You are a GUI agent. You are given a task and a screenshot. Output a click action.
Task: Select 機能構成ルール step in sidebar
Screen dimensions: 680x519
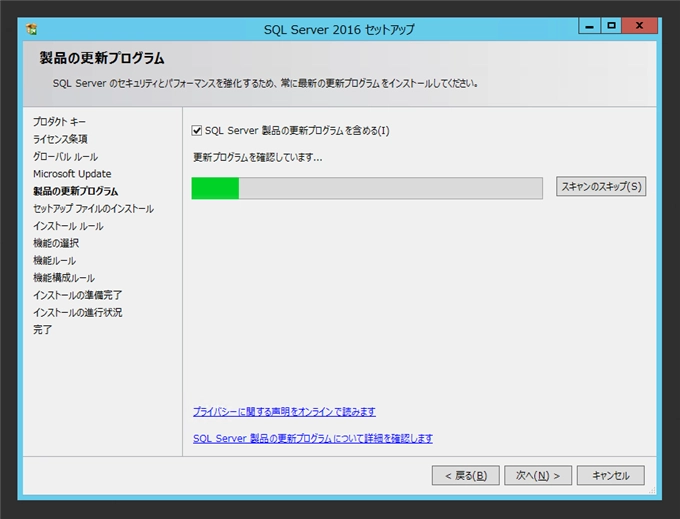click(64, 278)
